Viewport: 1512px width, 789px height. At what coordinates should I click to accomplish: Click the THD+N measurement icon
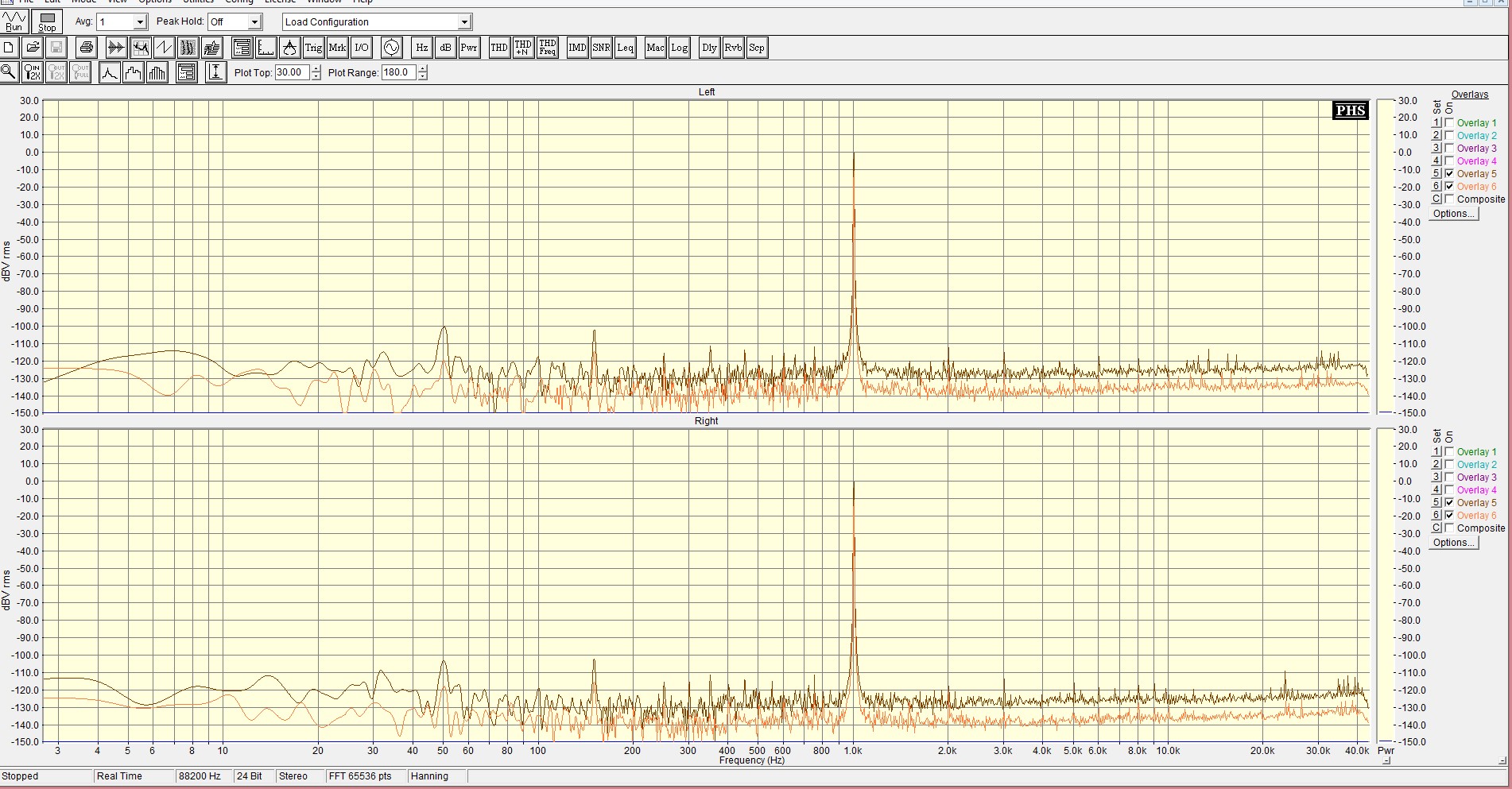tap(522, 48)
